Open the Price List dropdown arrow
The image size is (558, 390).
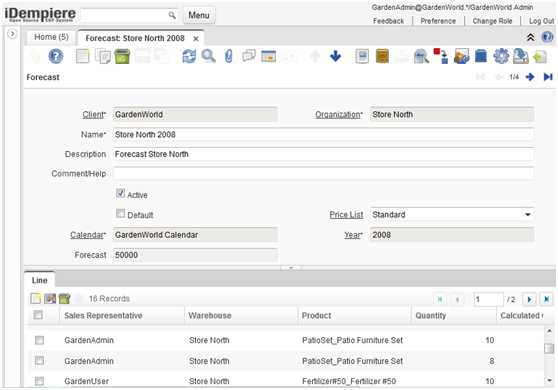528,215
